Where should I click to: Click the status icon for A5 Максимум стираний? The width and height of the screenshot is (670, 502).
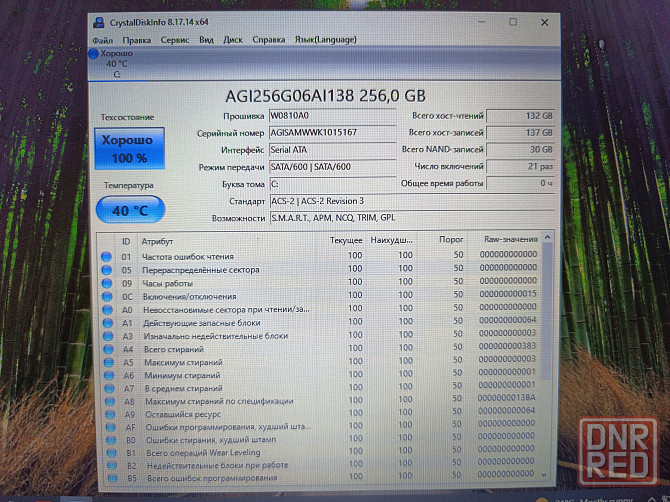[109, 362]
